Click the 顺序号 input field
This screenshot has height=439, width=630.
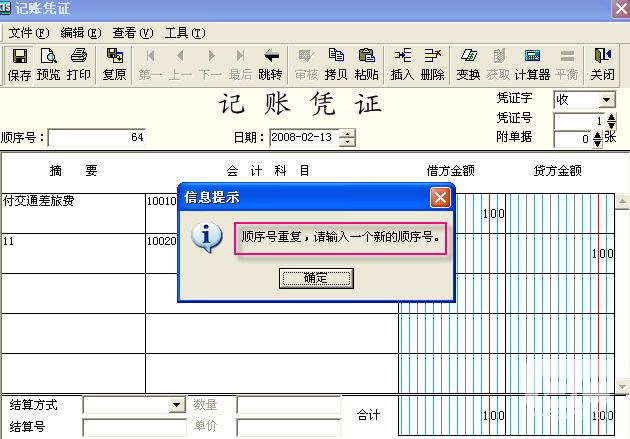point(97,138)
